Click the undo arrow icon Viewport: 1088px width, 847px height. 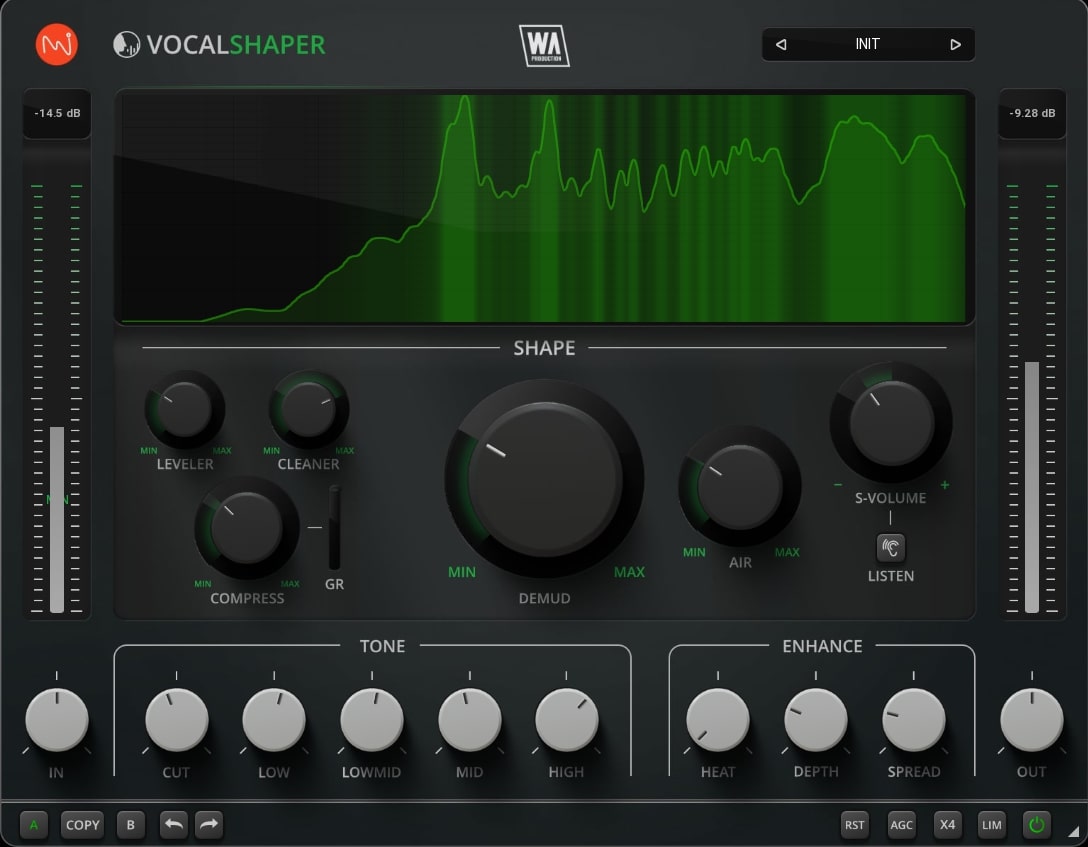point(172,825)
